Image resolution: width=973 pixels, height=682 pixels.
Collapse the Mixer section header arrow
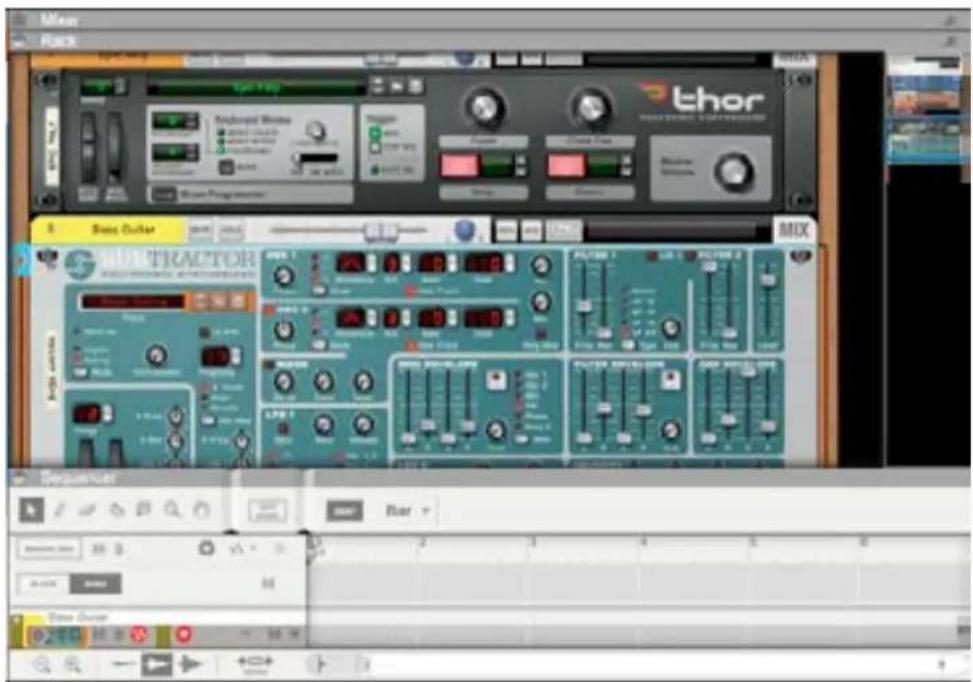click(x=19, y=20)
